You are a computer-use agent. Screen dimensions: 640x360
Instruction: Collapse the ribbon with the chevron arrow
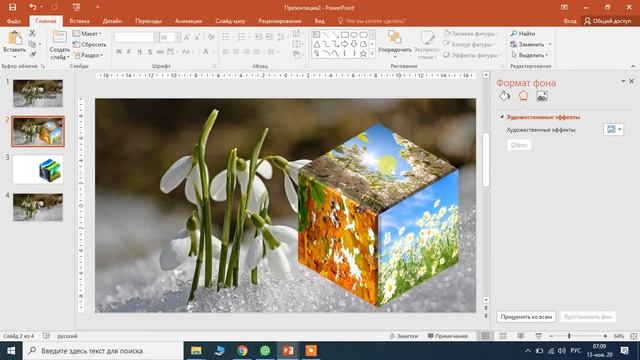click(x=633, y=66)
